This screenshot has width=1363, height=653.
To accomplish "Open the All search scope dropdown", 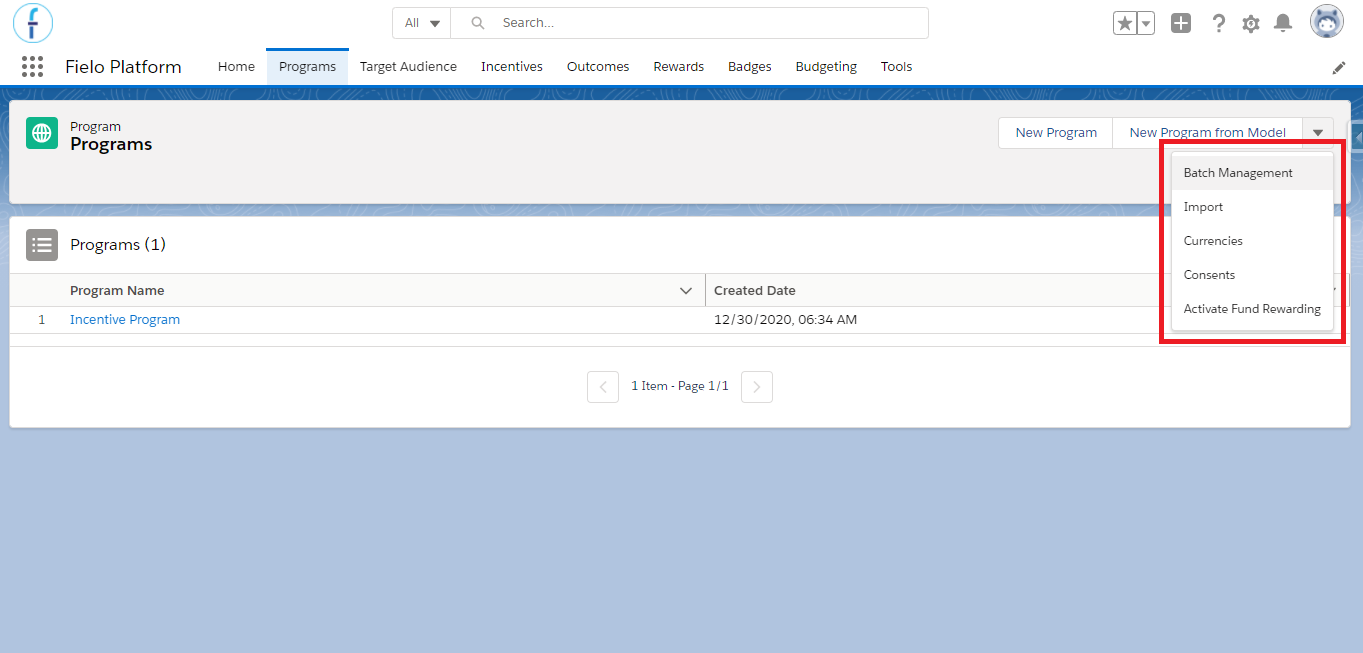I will click(422, 23).
